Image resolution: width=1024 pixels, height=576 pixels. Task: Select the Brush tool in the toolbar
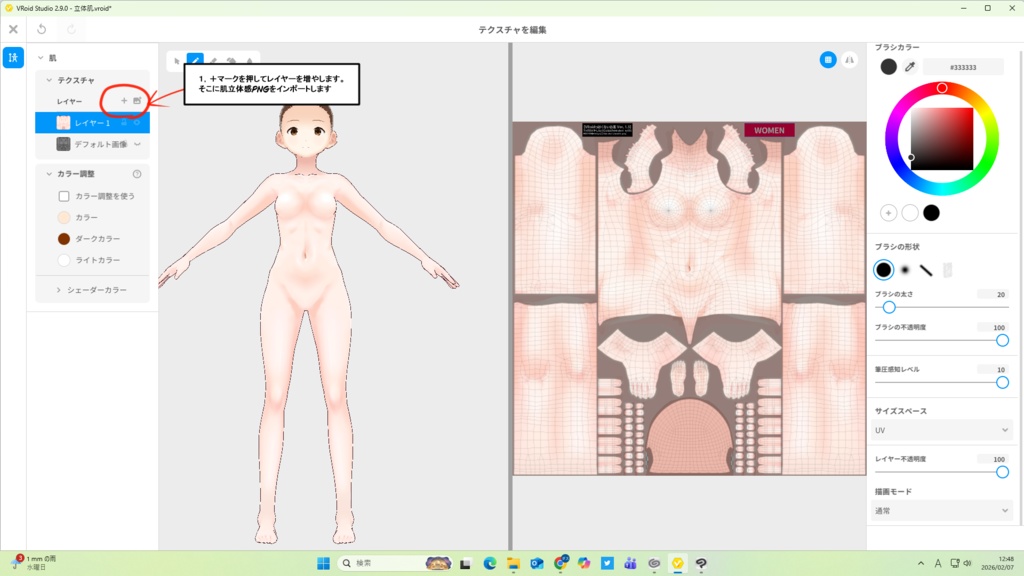(x=195, y=58)
